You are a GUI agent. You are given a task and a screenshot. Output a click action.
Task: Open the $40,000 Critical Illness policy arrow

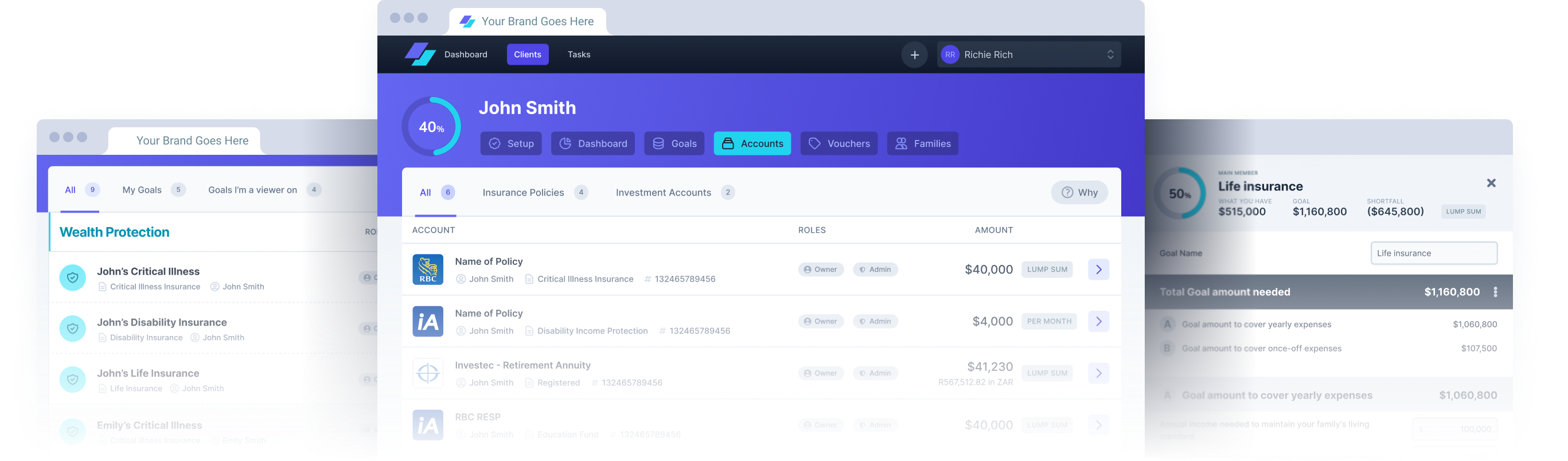[x=1098, y=269]
